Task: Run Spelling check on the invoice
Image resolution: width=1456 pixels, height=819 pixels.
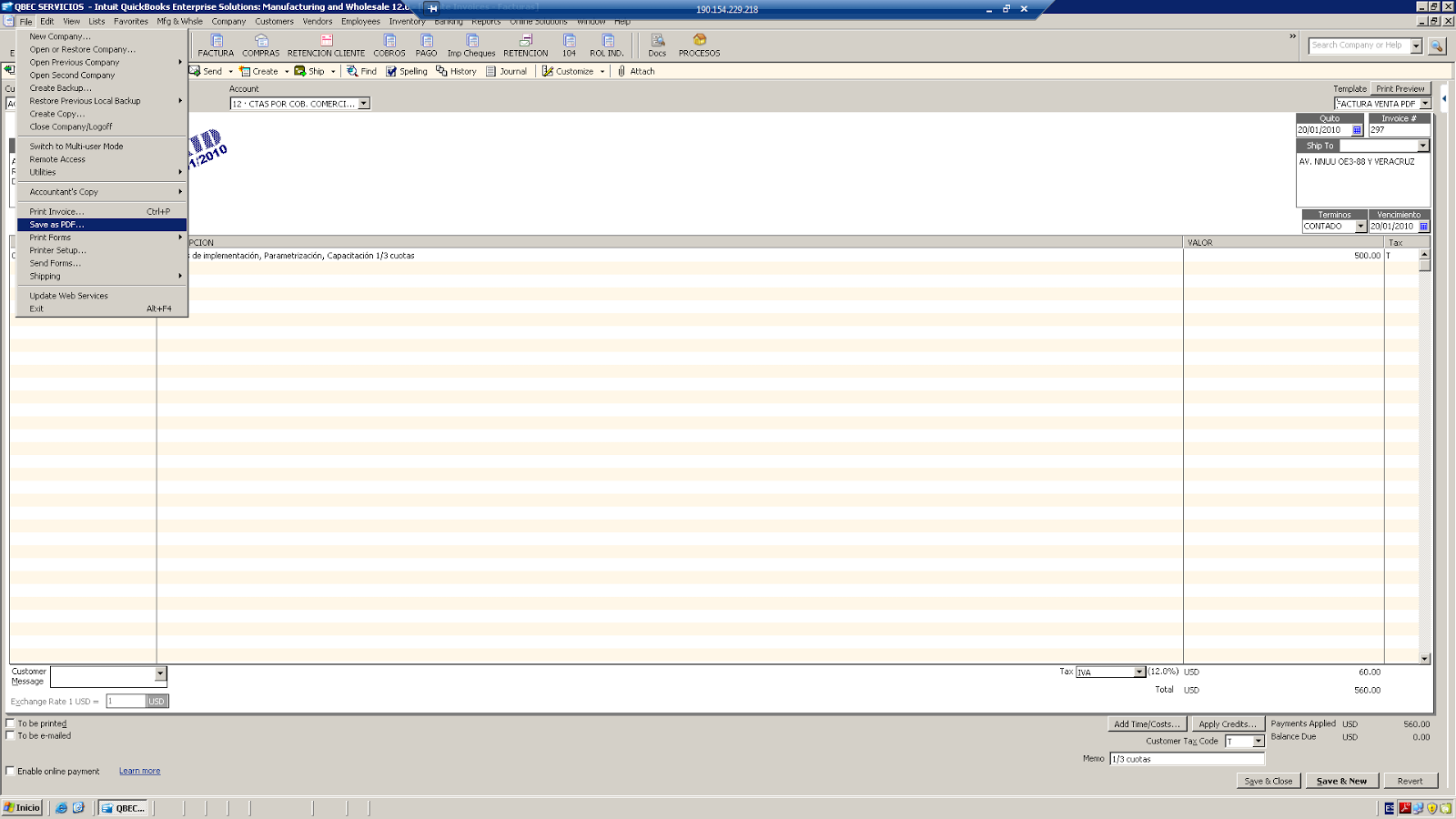Action: [x=407, y=71]
